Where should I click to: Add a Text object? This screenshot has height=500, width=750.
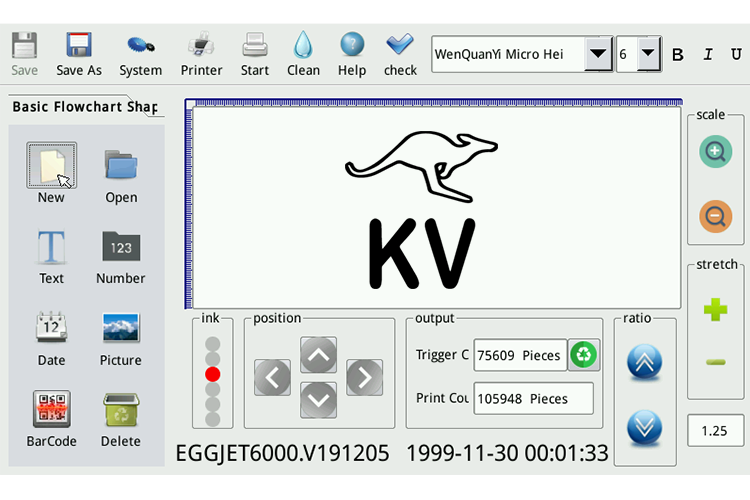click(x=51, y=247)
